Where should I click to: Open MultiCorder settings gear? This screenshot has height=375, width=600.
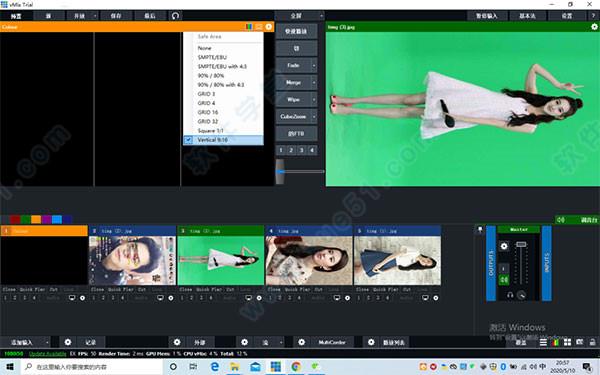[302, 342]
